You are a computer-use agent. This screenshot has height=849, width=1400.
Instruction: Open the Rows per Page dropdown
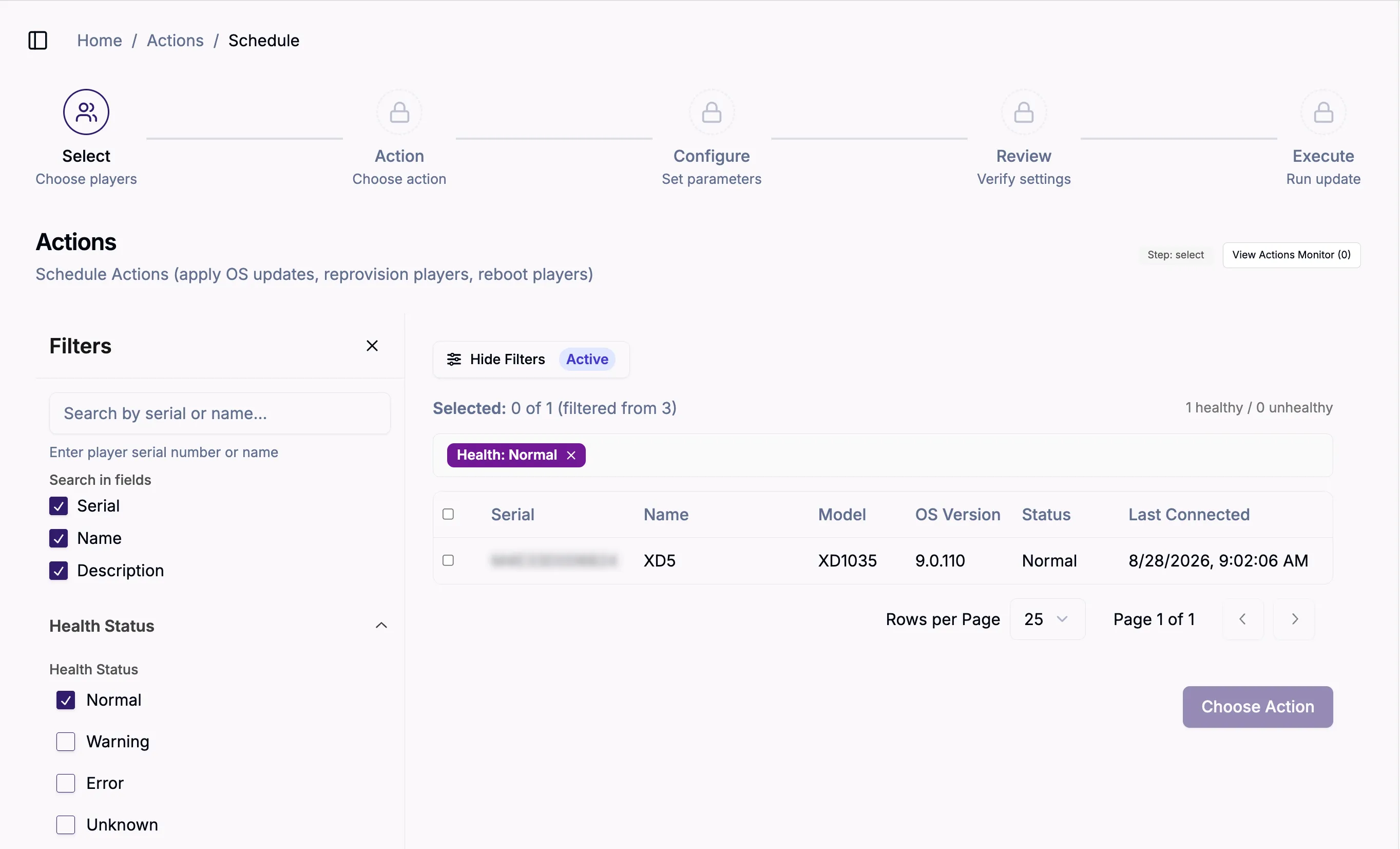[x=1047, y=619]
